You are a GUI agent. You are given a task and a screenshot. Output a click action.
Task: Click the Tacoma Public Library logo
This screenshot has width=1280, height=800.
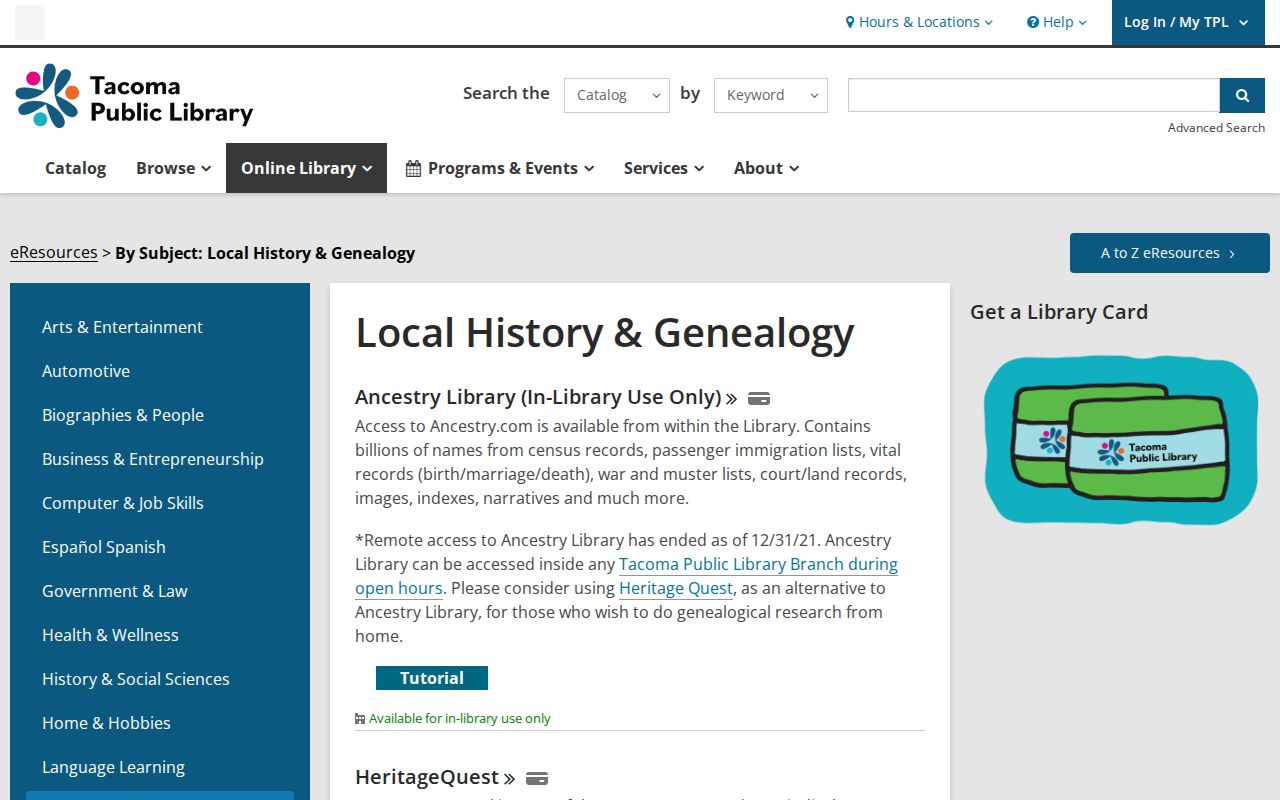(134, 96)
